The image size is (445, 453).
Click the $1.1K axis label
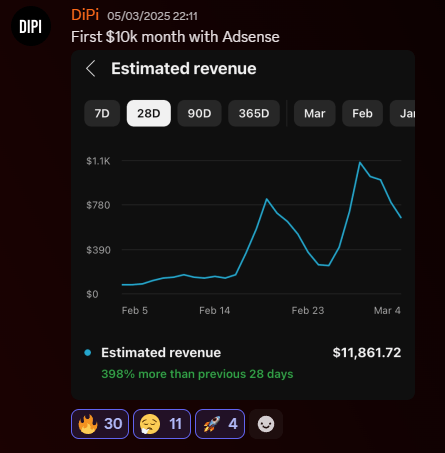[x=98, y=161]
